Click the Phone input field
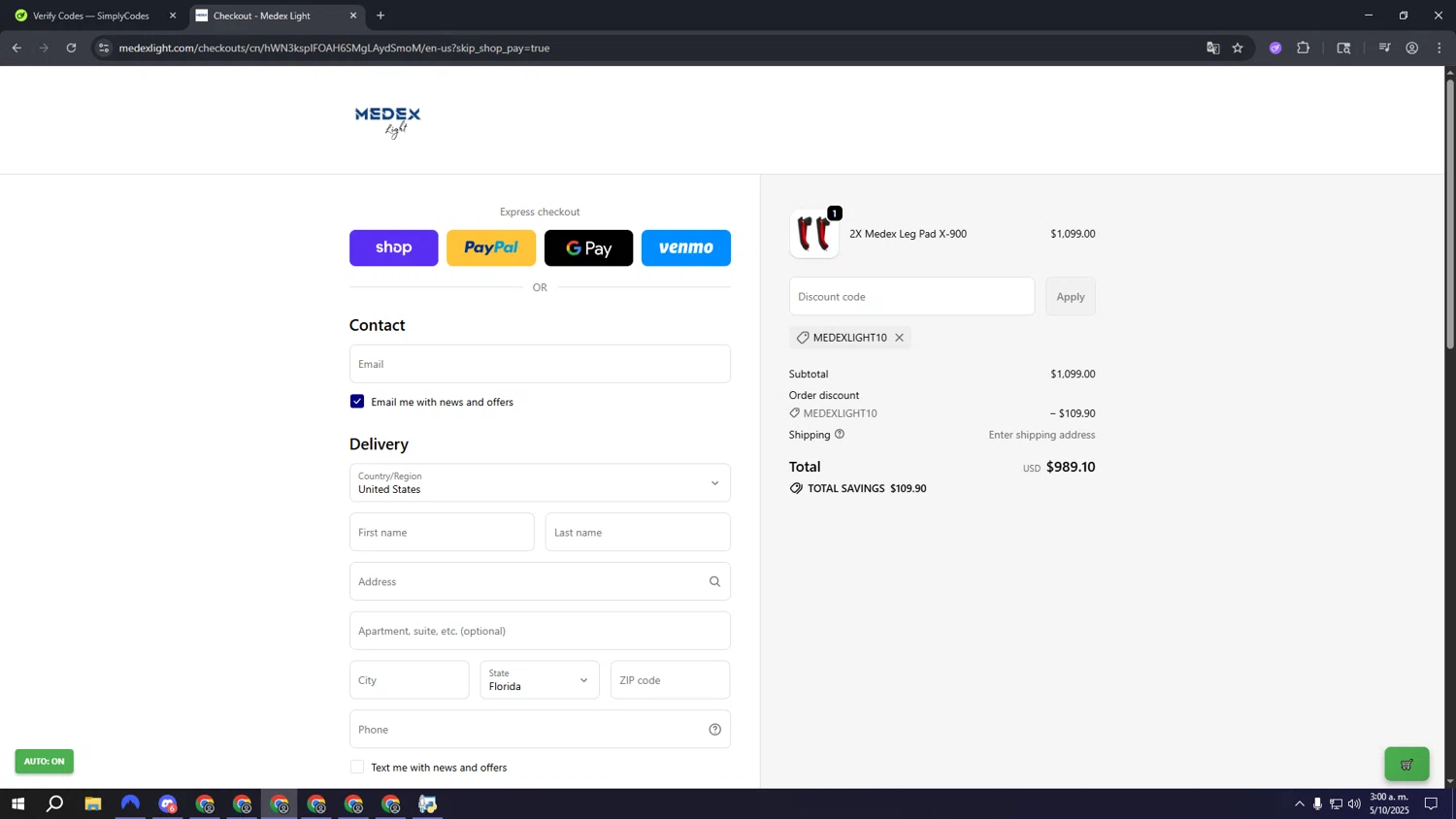 pos(540,730)
